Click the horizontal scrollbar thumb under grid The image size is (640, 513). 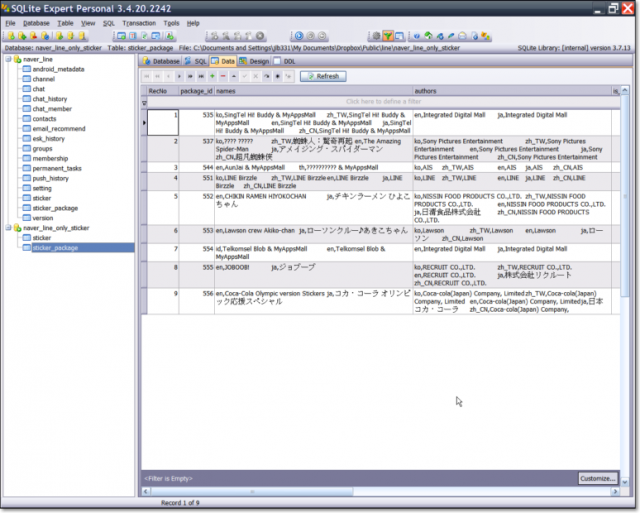point(251,492)
